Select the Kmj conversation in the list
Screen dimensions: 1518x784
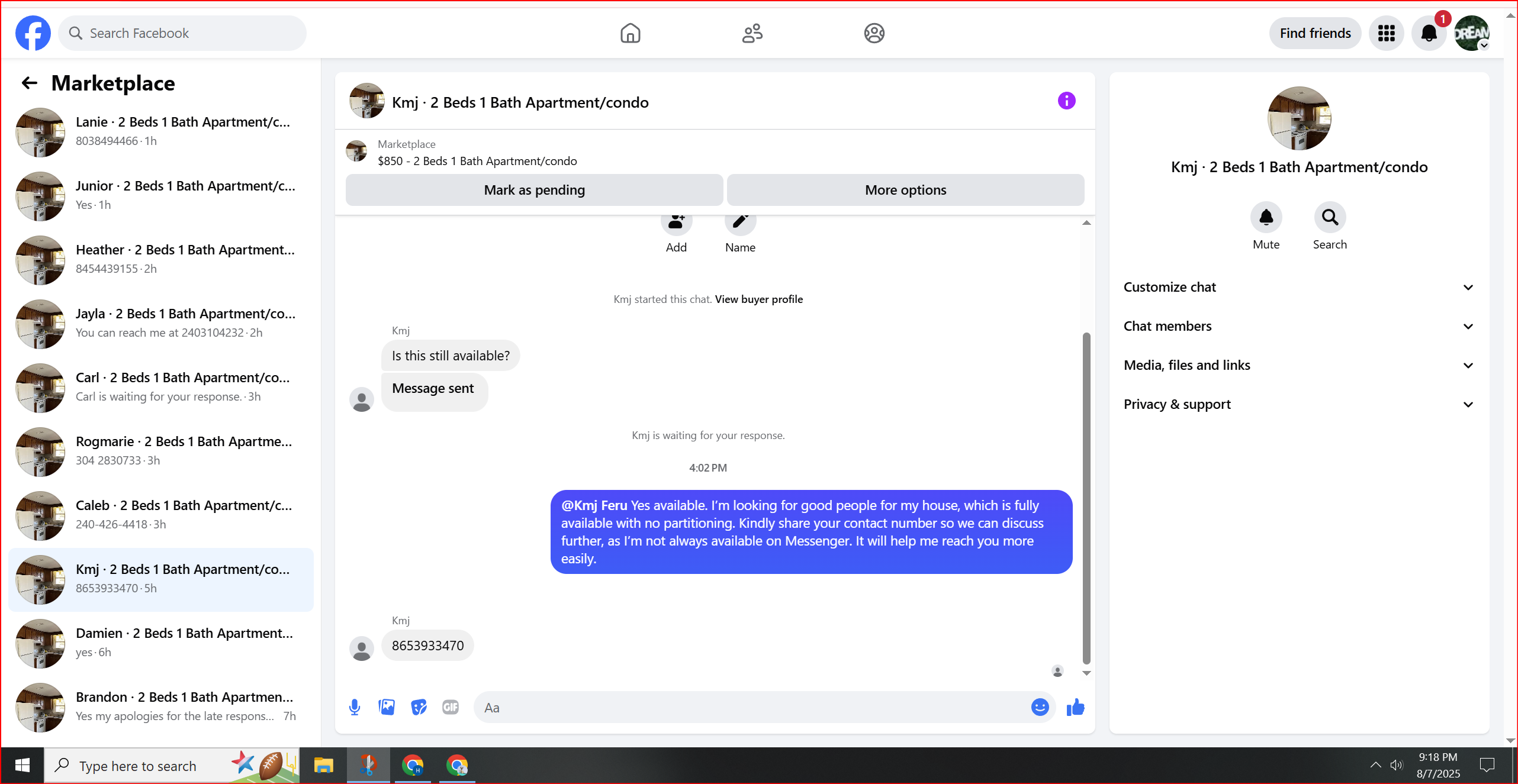tap(161, 579)
